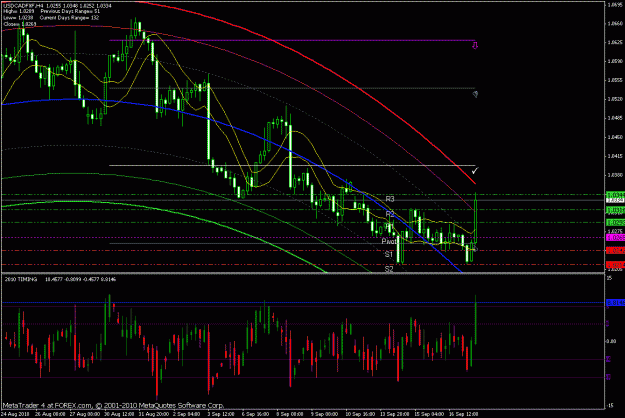Click the 13 Sep 20:00 time label
This screenshot has height=418, width=625.
point(395,414)
